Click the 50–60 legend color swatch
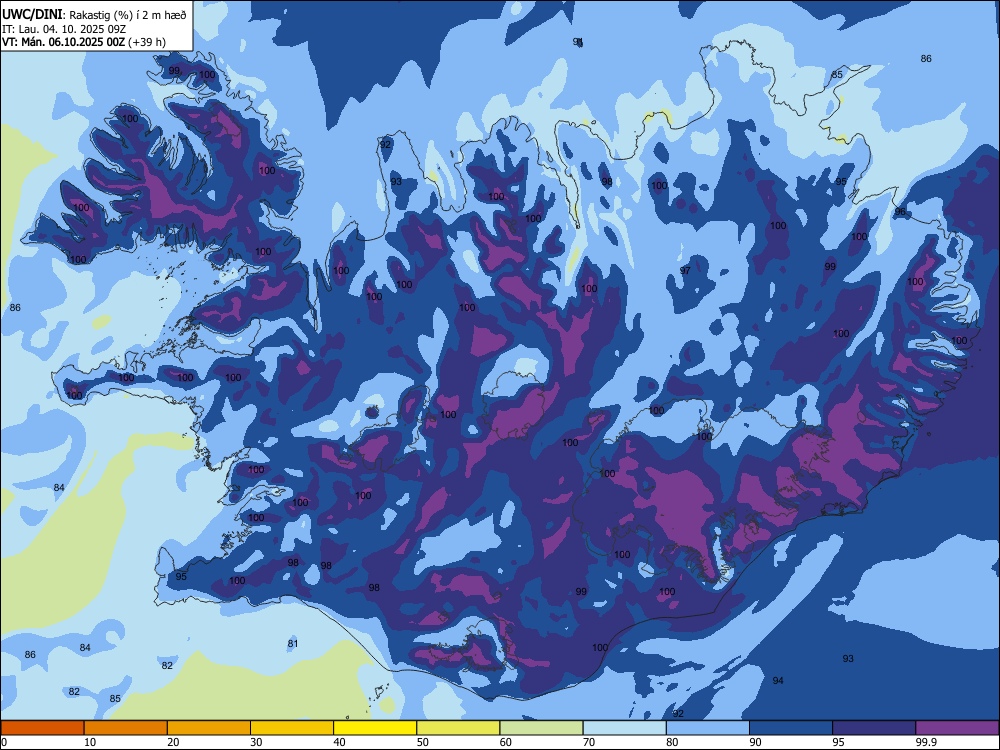The height and width of the screenshot is (750, 1000). (459, 728)
